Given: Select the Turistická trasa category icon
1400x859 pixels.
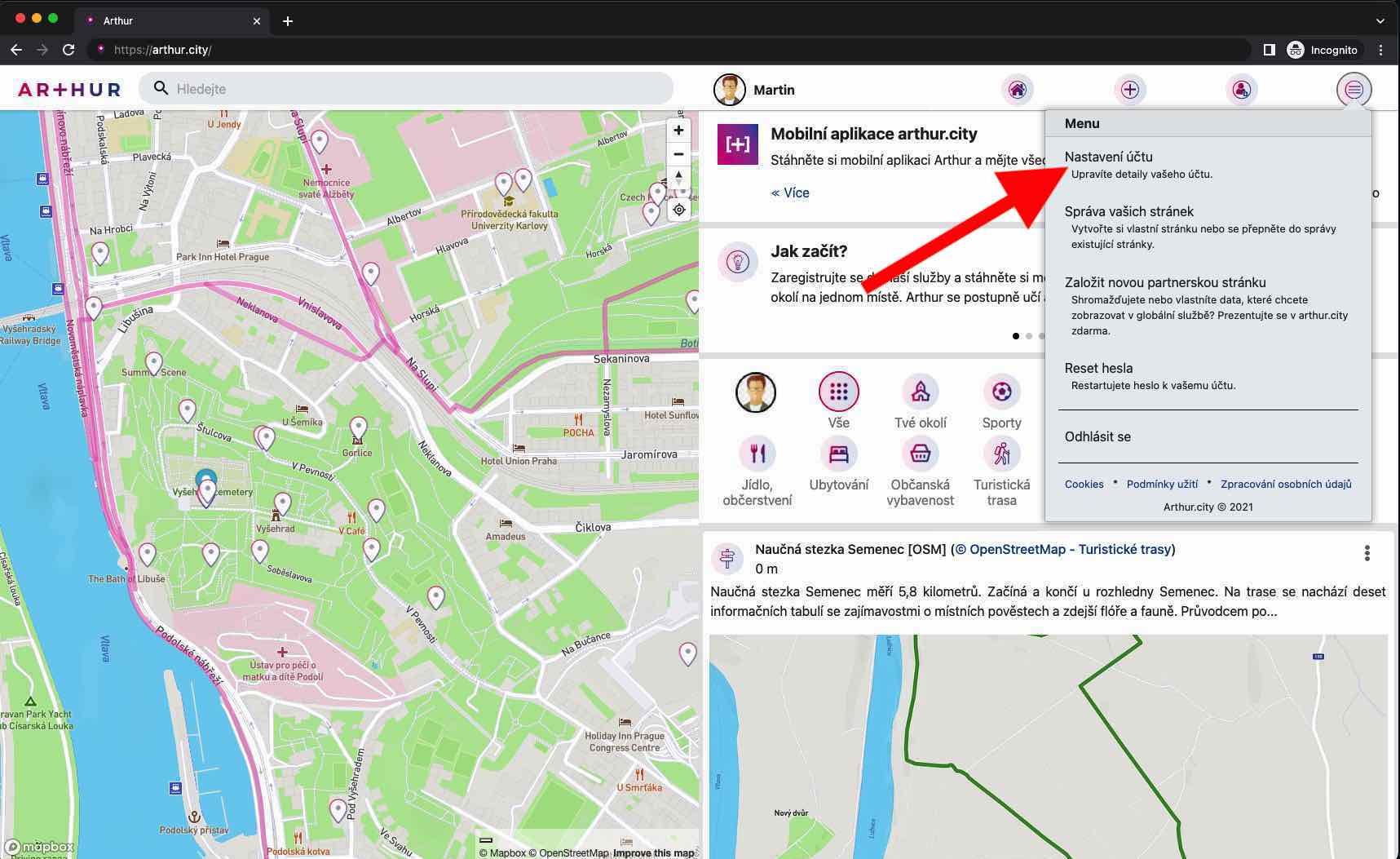Looking at the screenshot, I should [1001, 454].
